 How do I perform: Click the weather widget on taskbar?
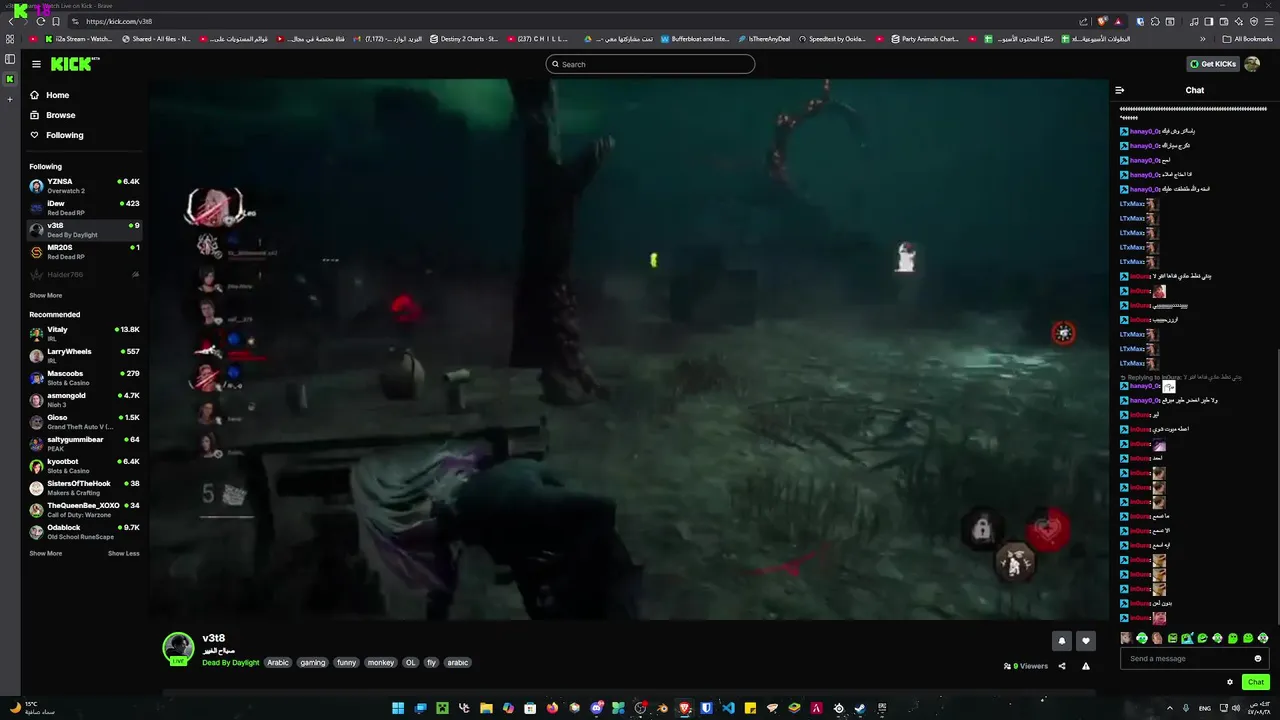pos(32,708)
